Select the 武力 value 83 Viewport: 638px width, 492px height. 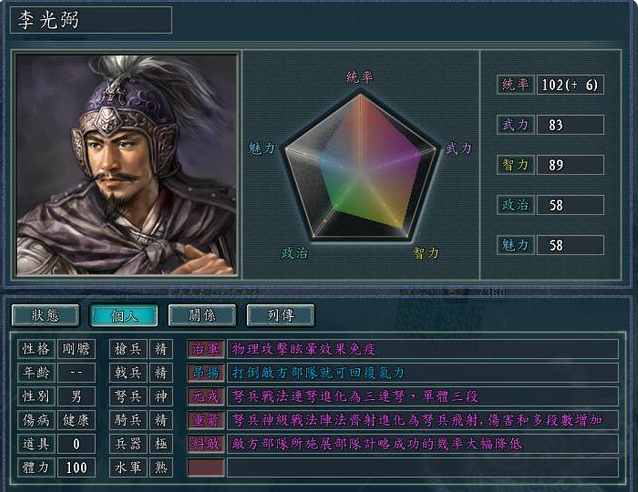click(570, 125)
